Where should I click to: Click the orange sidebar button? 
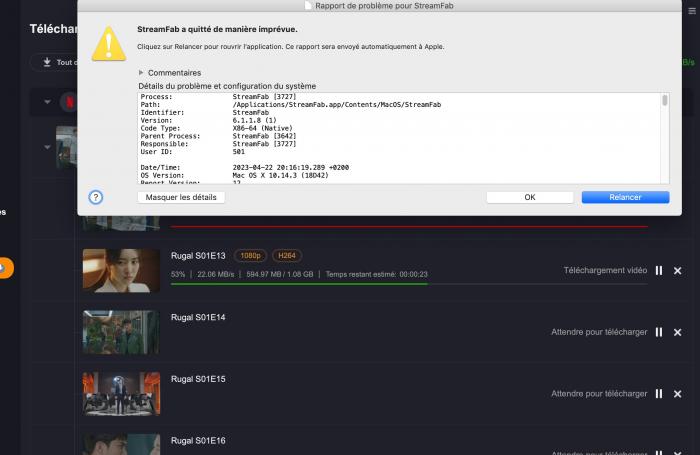6,268
